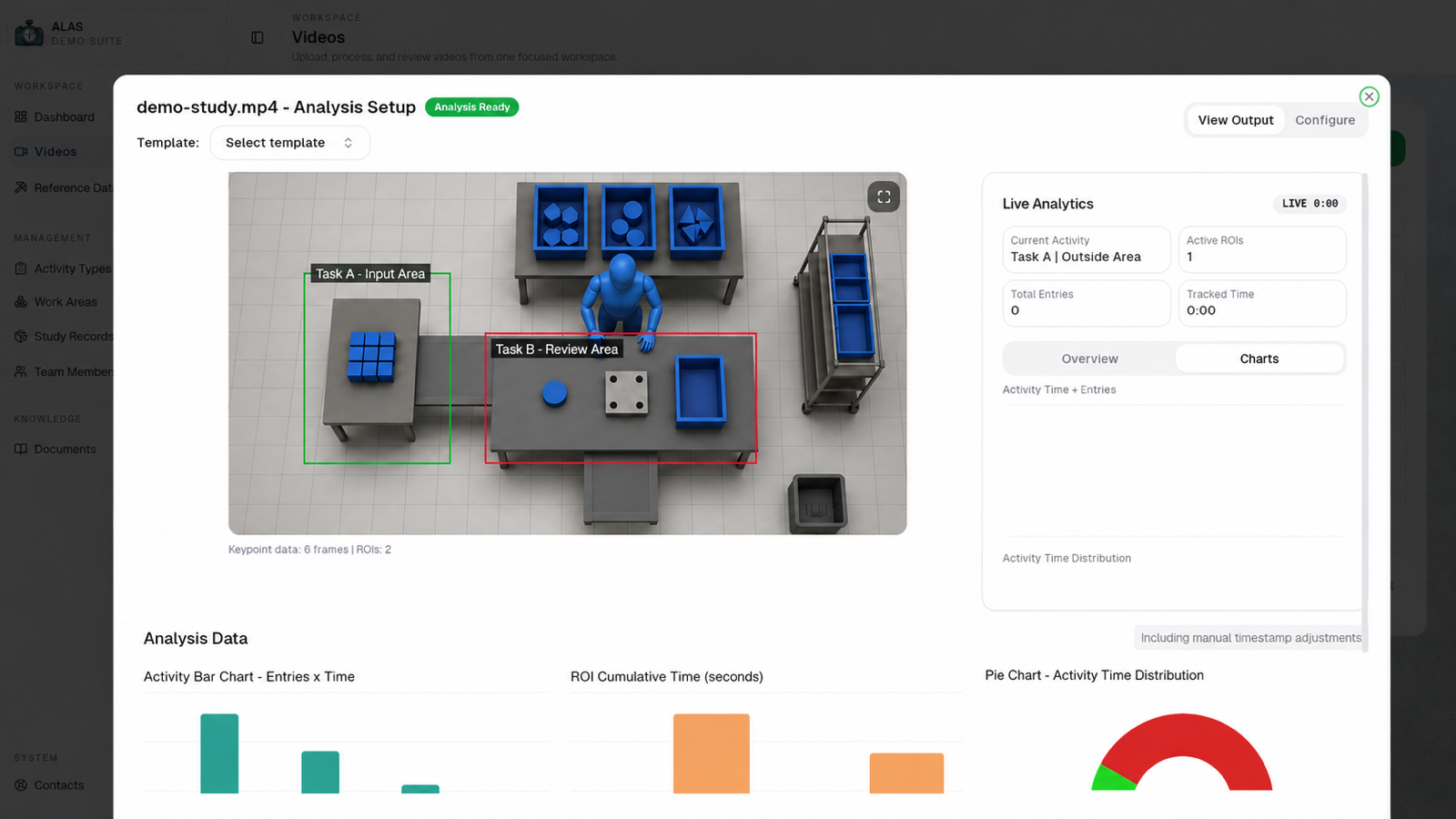Click 'Activity Time Distribution' heading
1456x819 pixels.
1067,559
